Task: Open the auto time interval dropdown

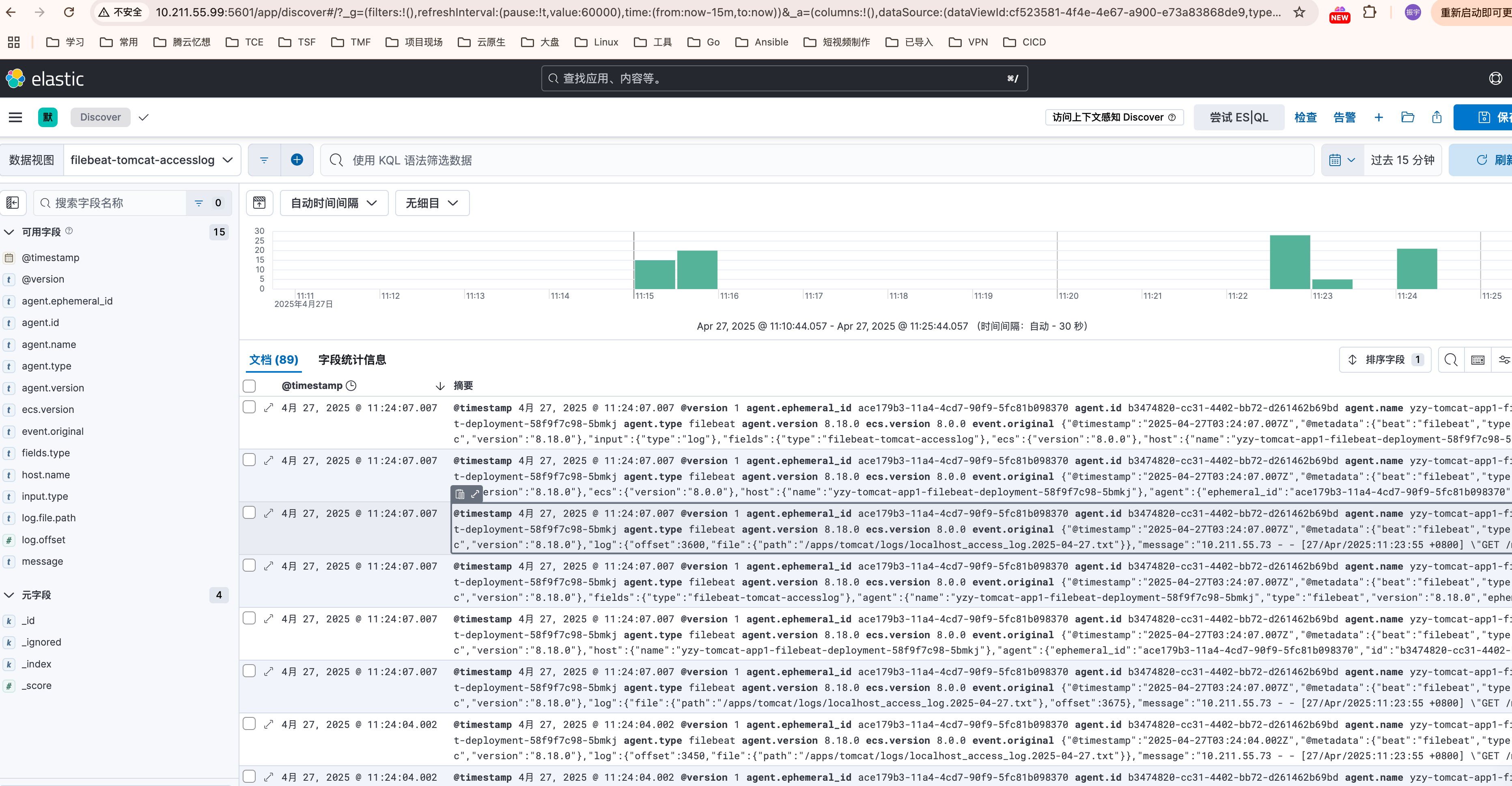Action: click(x=334, y=203)
